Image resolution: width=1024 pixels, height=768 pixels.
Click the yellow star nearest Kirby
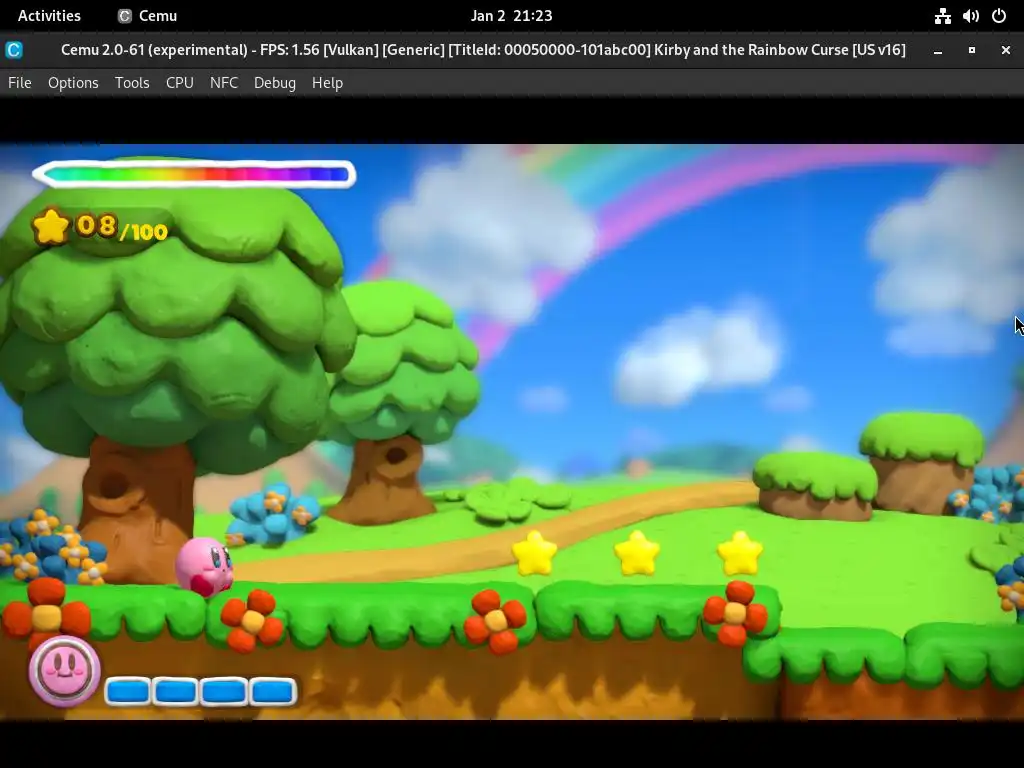coord(534,553)
